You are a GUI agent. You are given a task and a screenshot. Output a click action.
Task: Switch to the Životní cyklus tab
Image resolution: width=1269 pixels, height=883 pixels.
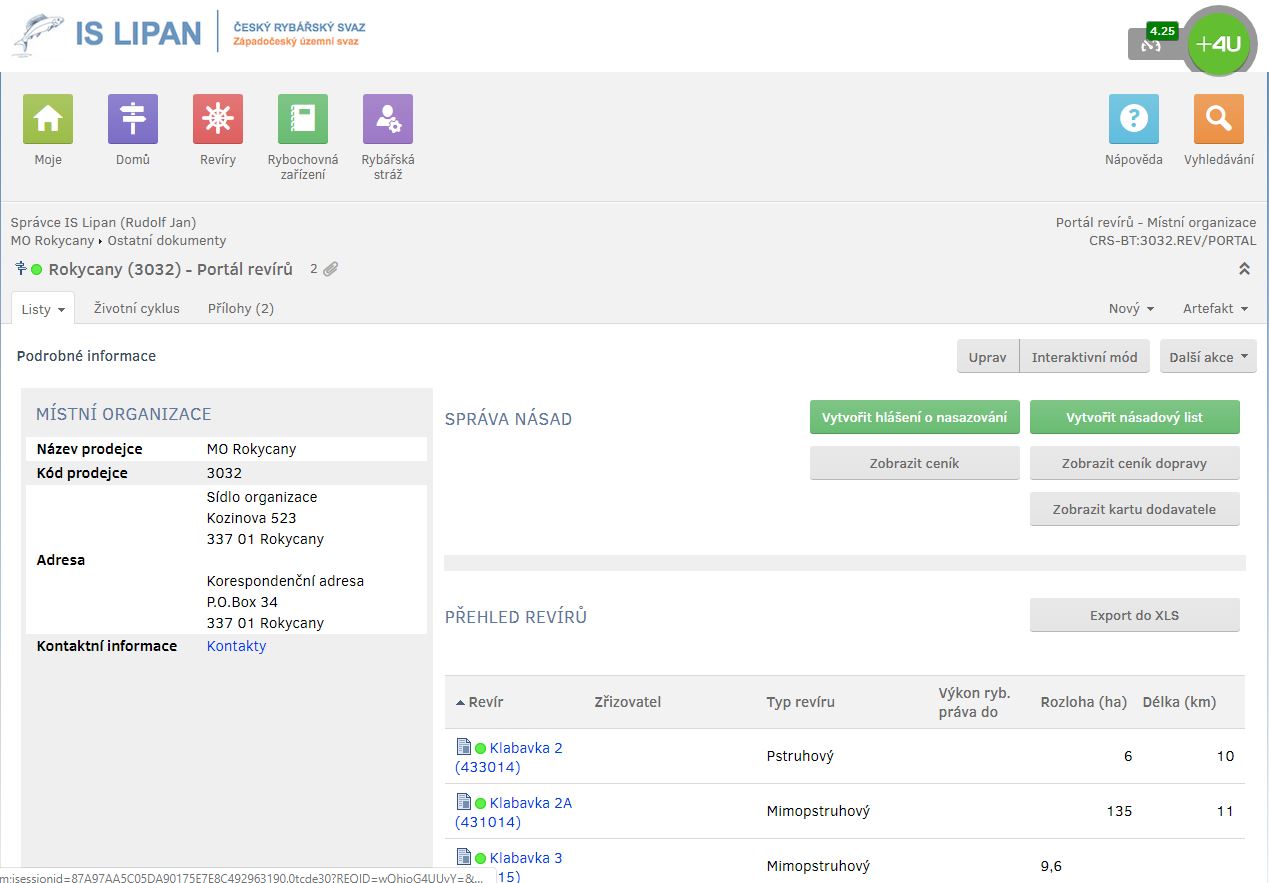tap(137, 309)
